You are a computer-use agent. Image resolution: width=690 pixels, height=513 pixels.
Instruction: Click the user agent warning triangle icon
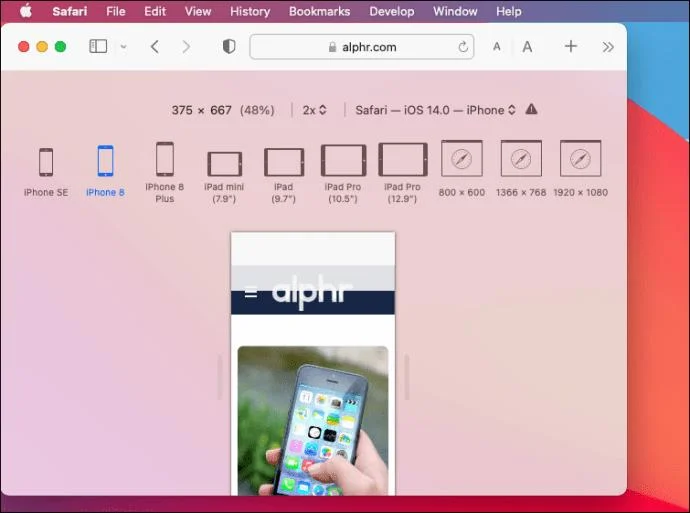point(531,109)
